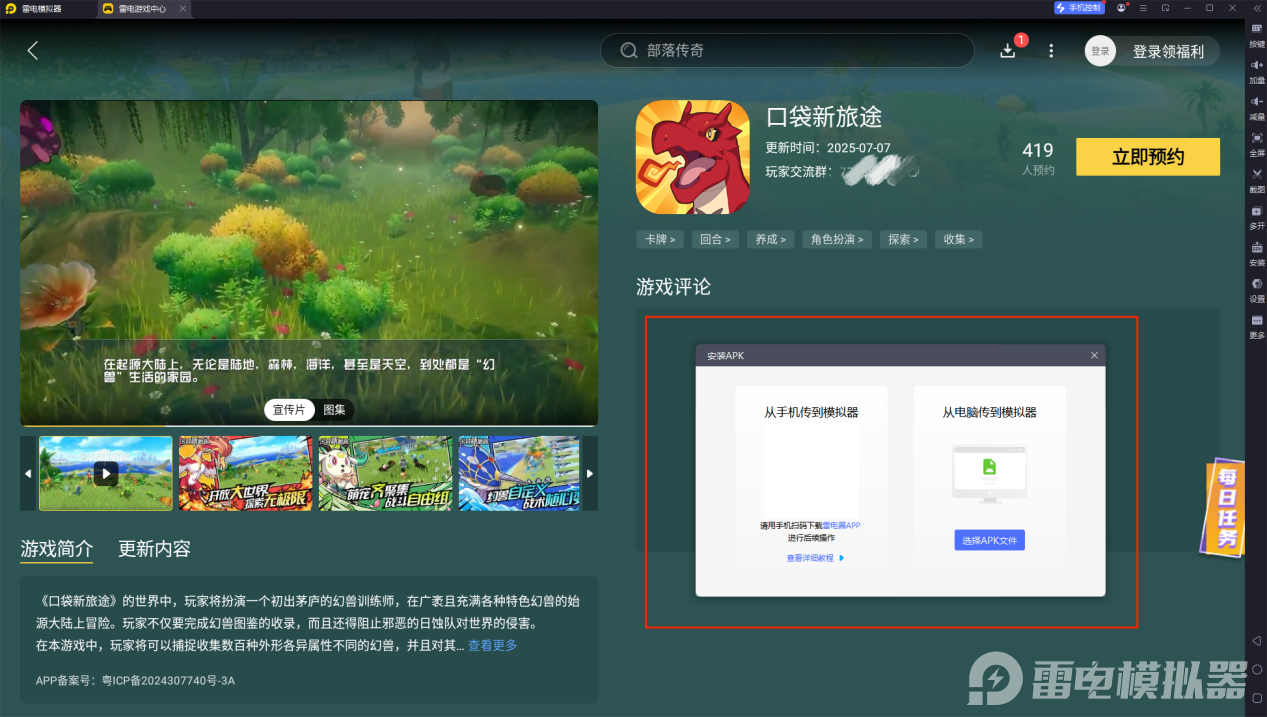Click the Android home circle button
Screen dimensions: 1267x717
click(1257, 668)
